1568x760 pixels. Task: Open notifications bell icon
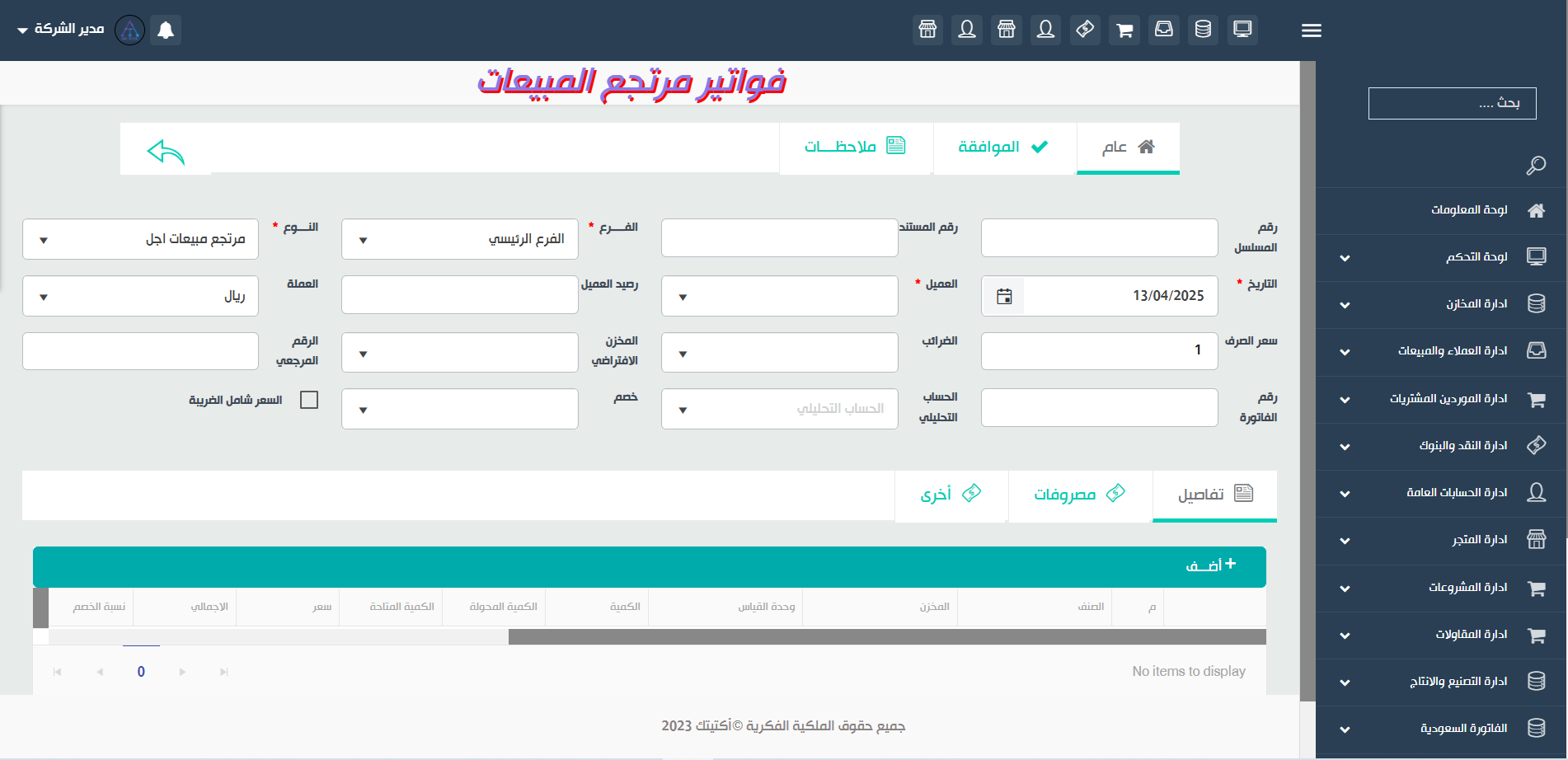pyautogui.click(x=166, y=30)
